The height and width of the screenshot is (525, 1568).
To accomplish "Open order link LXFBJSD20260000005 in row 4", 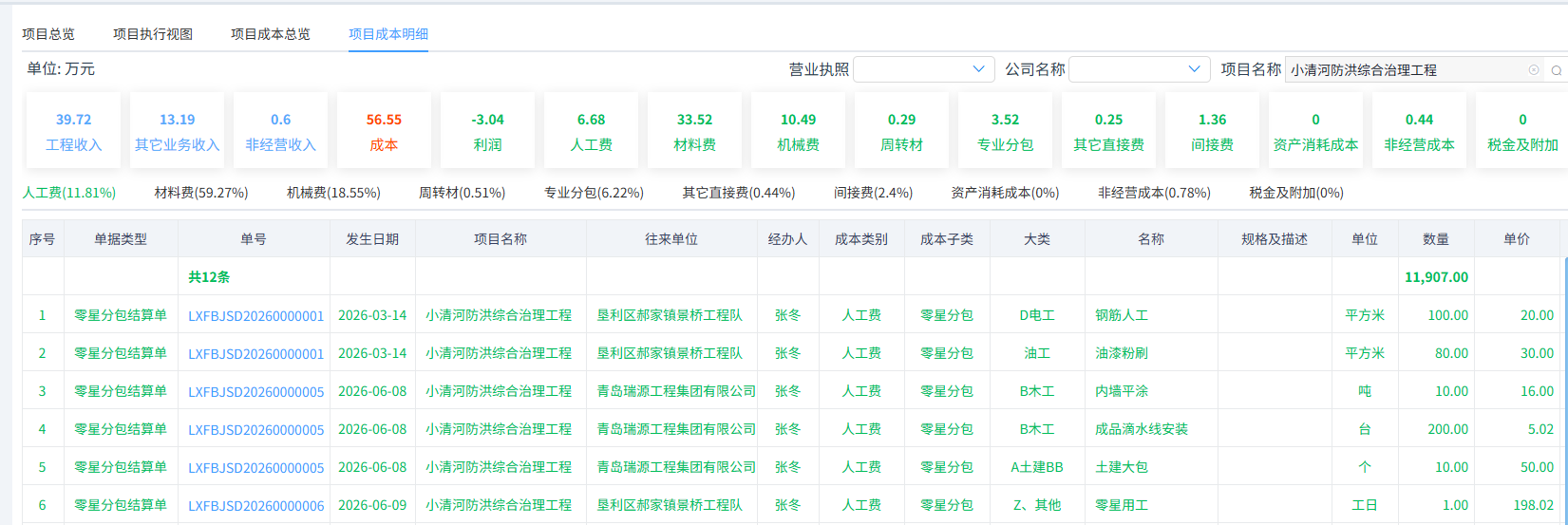I will coord(255,429).
